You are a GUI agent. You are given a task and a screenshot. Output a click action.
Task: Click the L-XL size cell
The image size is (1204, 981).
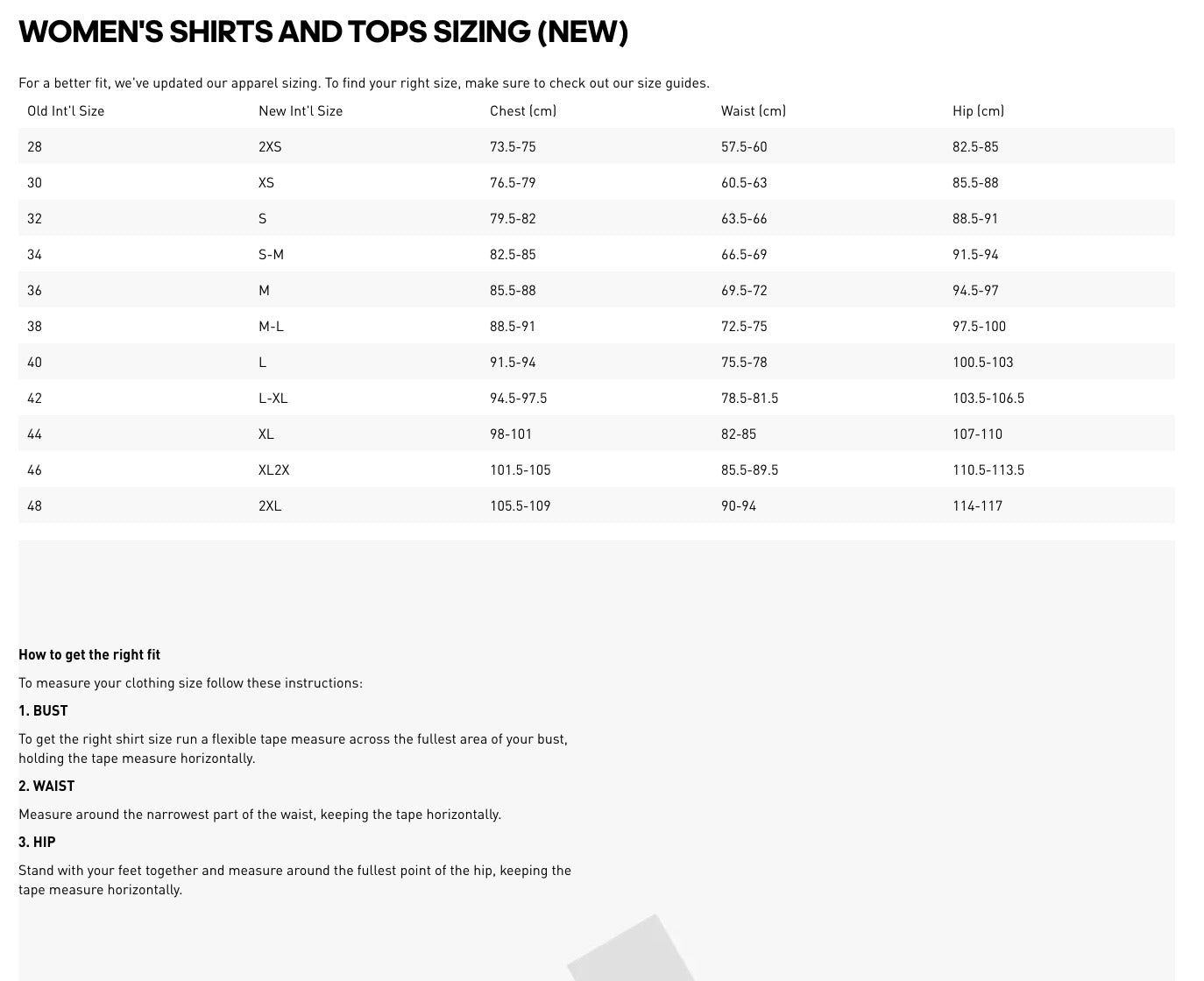[273, 399]
